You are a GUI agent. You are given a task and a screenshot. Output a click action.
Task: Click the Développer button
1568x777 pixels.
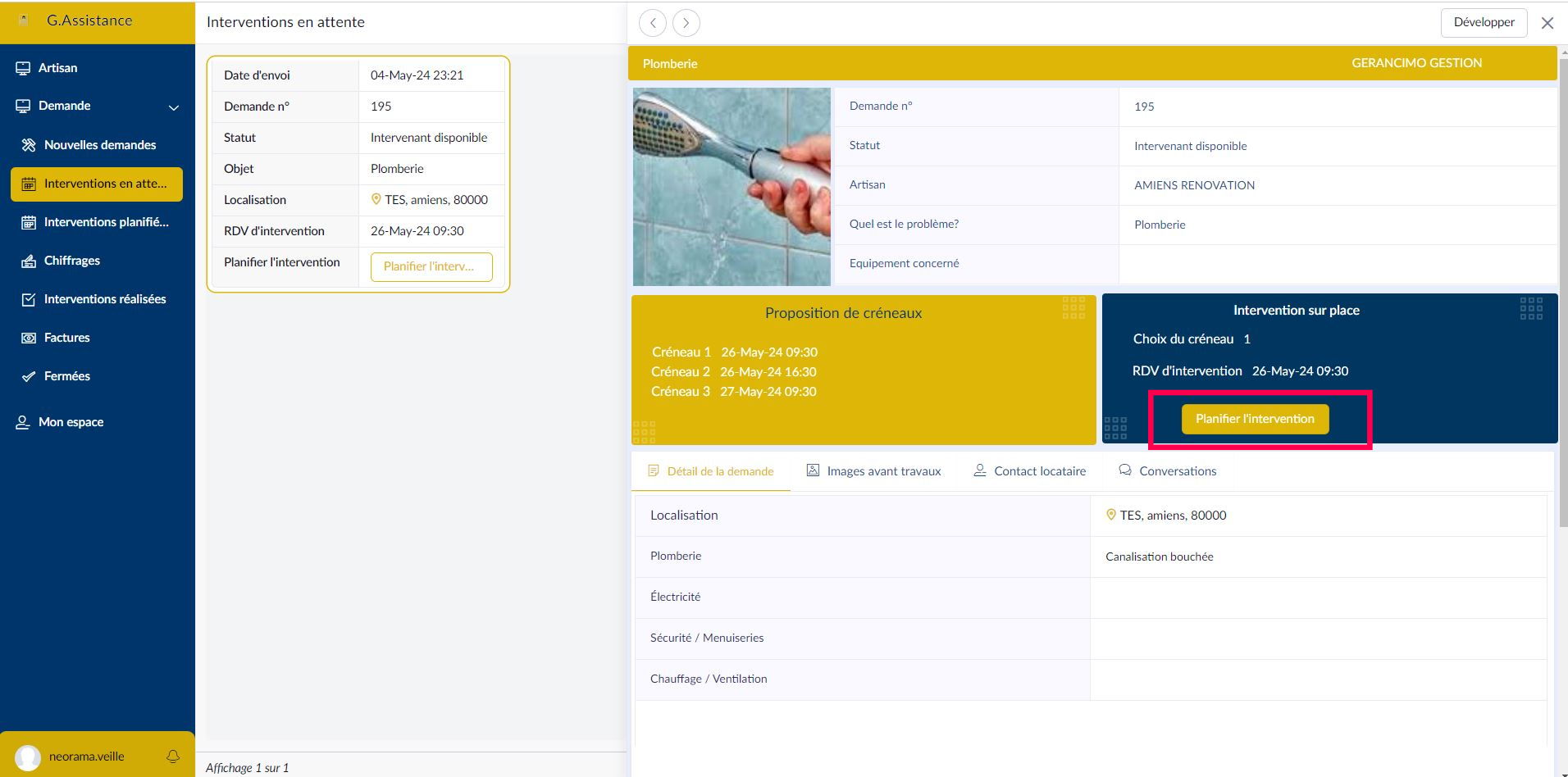pos(1484,22)
